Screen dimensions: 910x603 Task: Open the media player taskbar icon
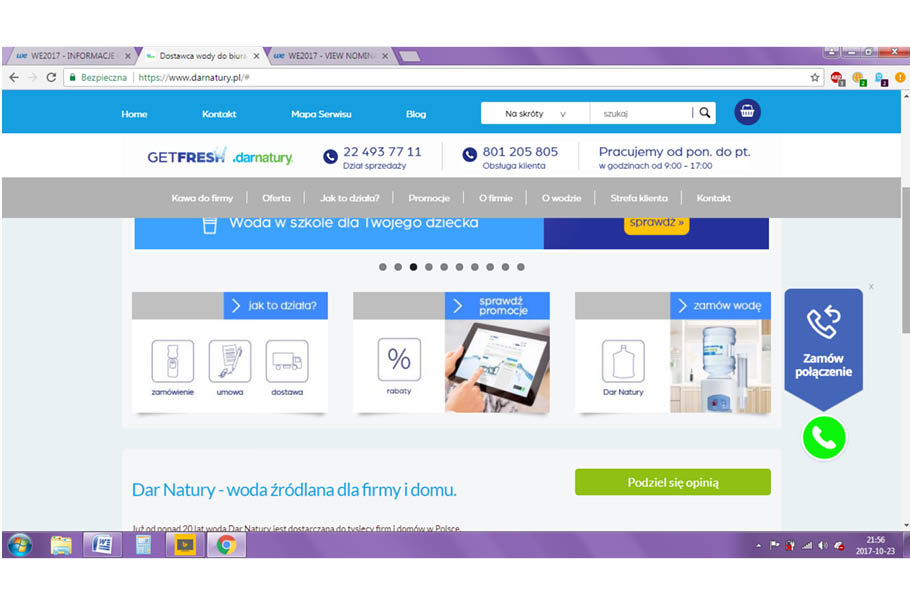185,546
